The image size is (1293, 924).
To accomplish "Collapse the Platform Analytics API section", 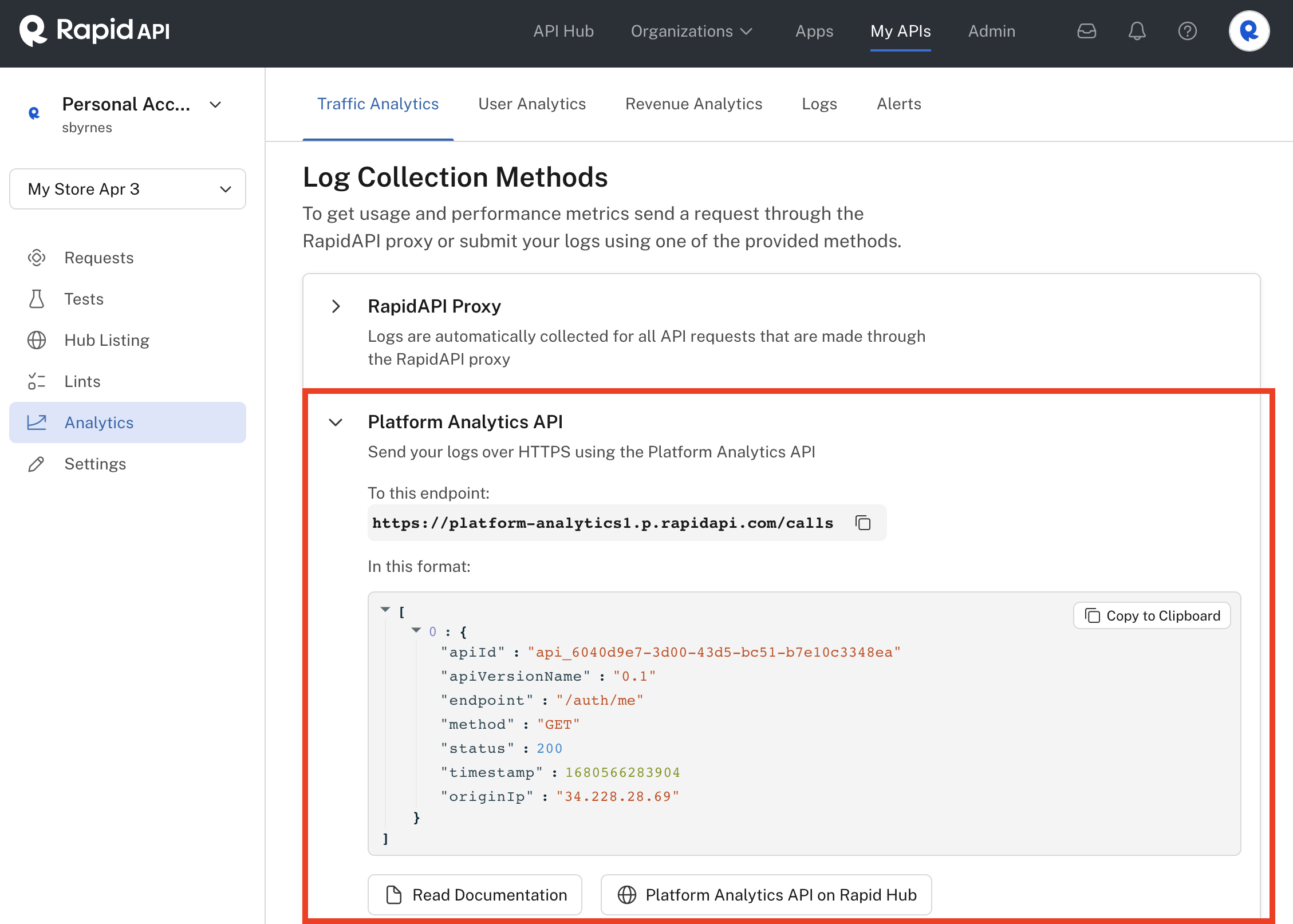I will click(x=336, y=422).
